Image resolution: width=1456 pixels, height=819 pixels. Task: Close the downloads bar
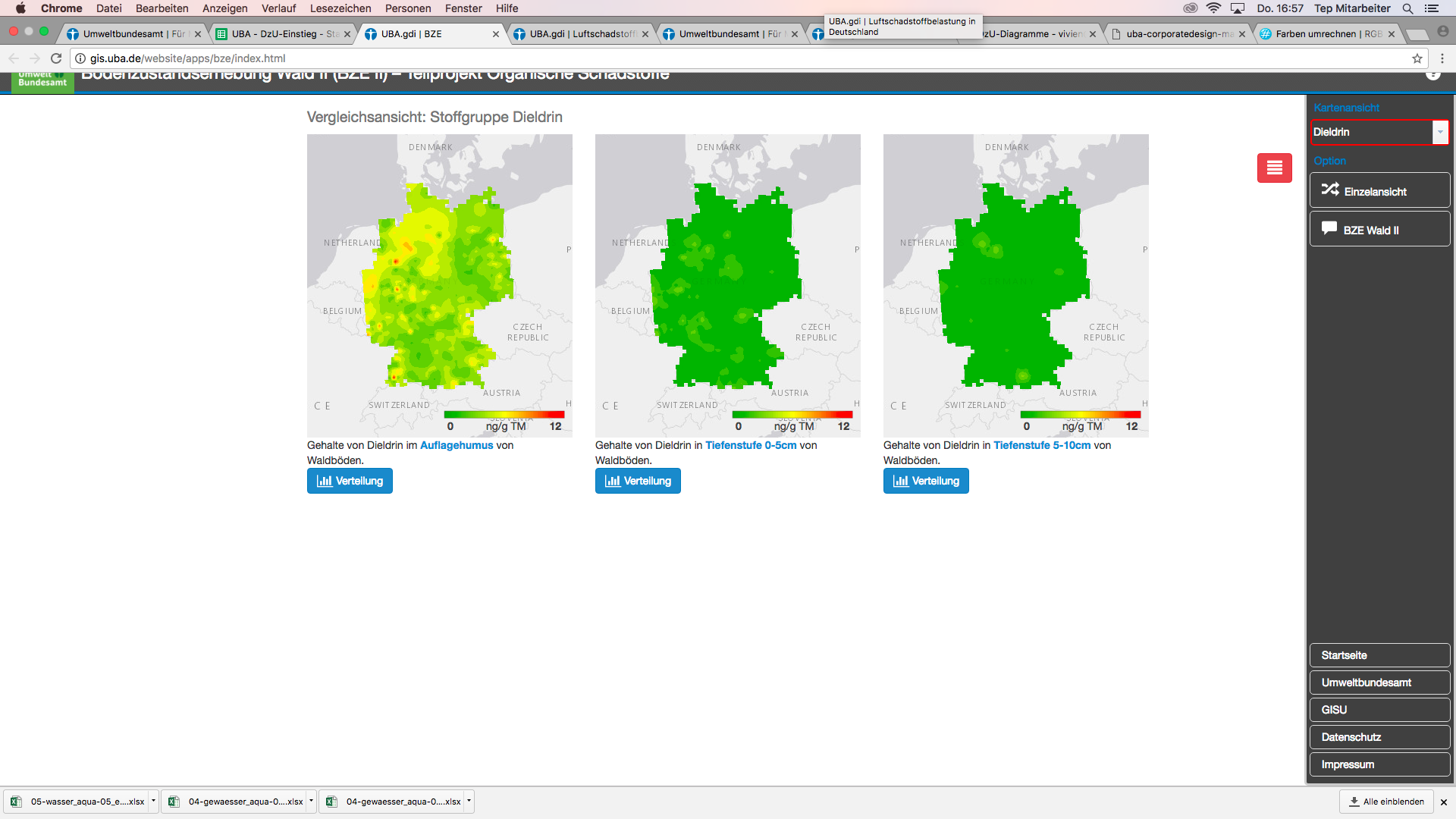click(1443, 802)
